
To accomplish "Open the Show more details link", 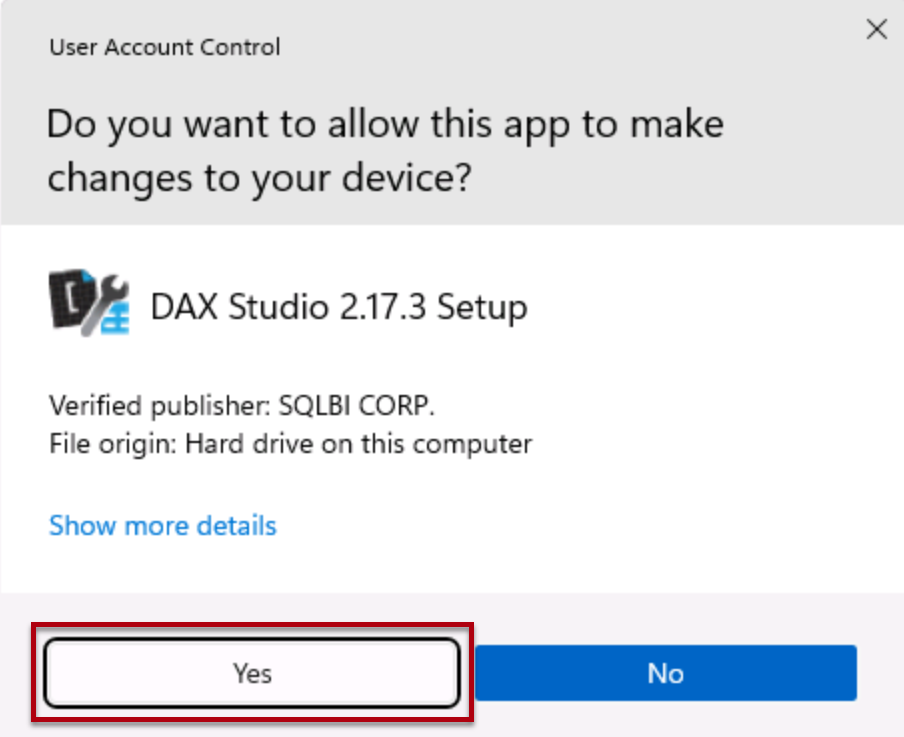I will (x=163, y=525).
